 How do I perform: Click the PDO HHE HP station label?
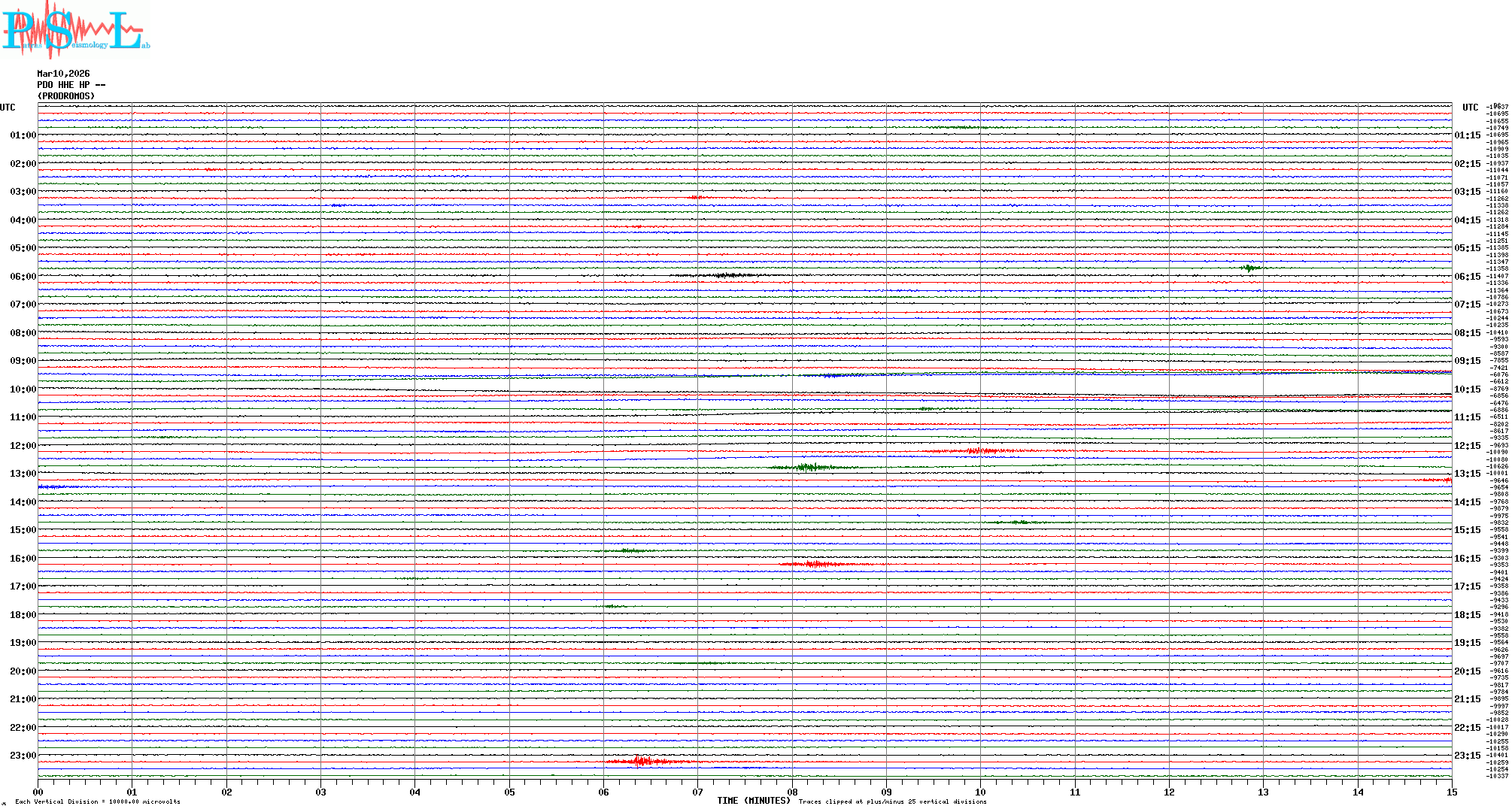coord(71,85)
